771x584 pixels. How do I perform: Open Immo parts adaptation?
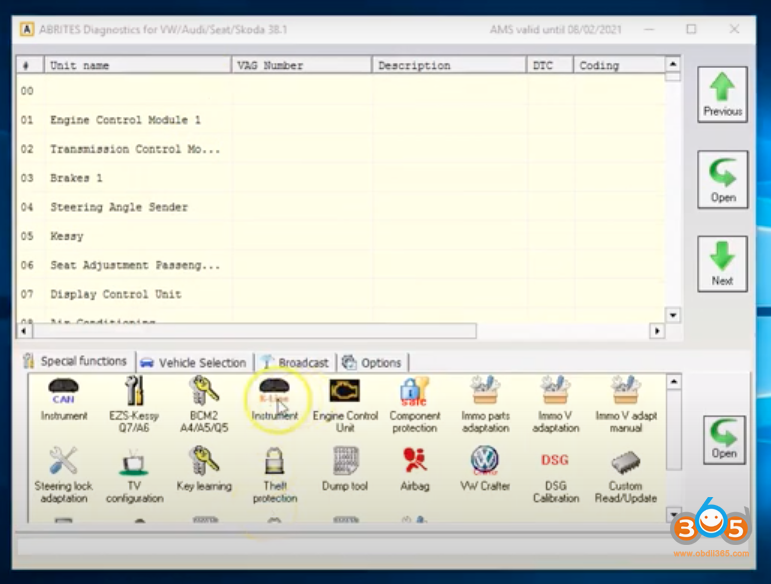tap(485, 405)
